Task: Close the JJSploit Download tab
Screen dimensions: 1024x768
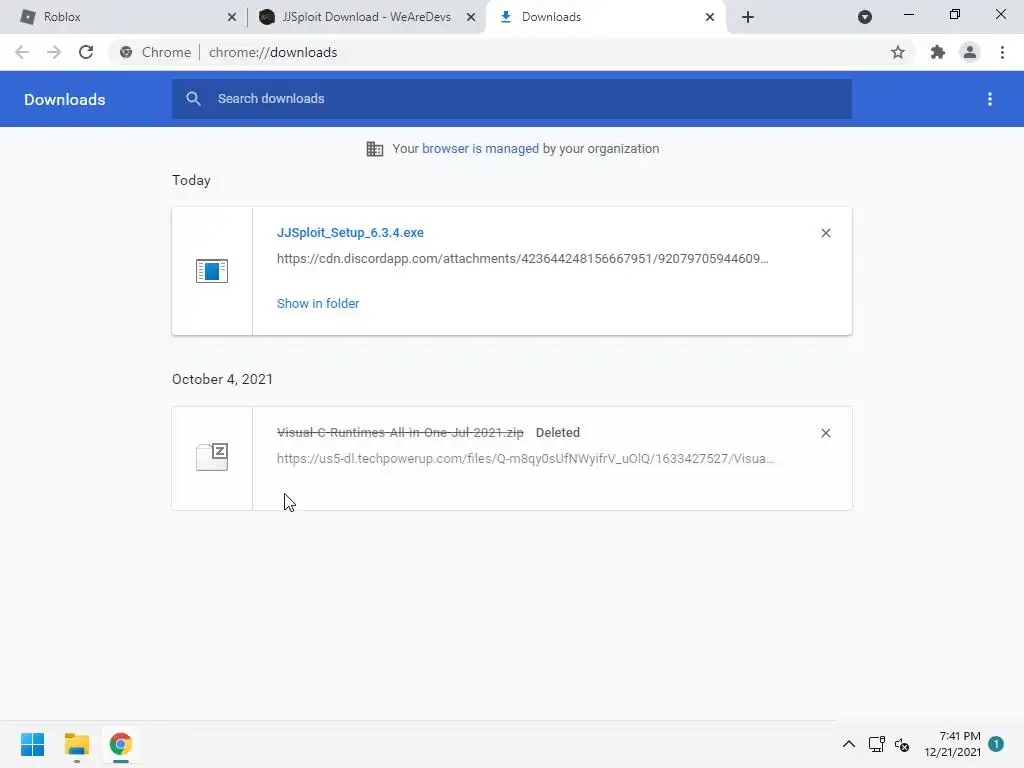Action: 471,18
